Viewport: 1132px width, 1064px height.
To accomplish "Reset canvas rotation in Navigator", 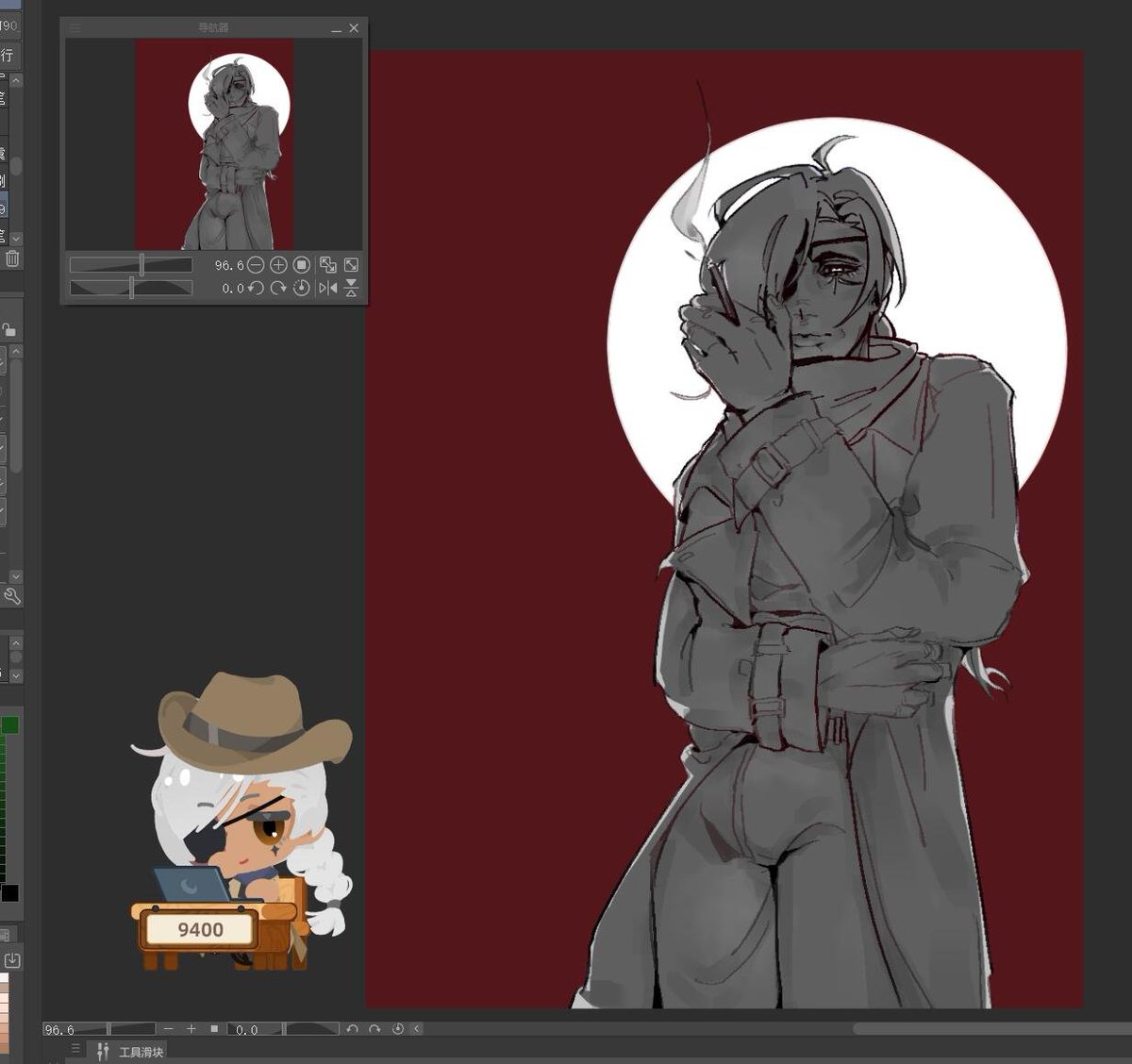I will pos(302,288).
